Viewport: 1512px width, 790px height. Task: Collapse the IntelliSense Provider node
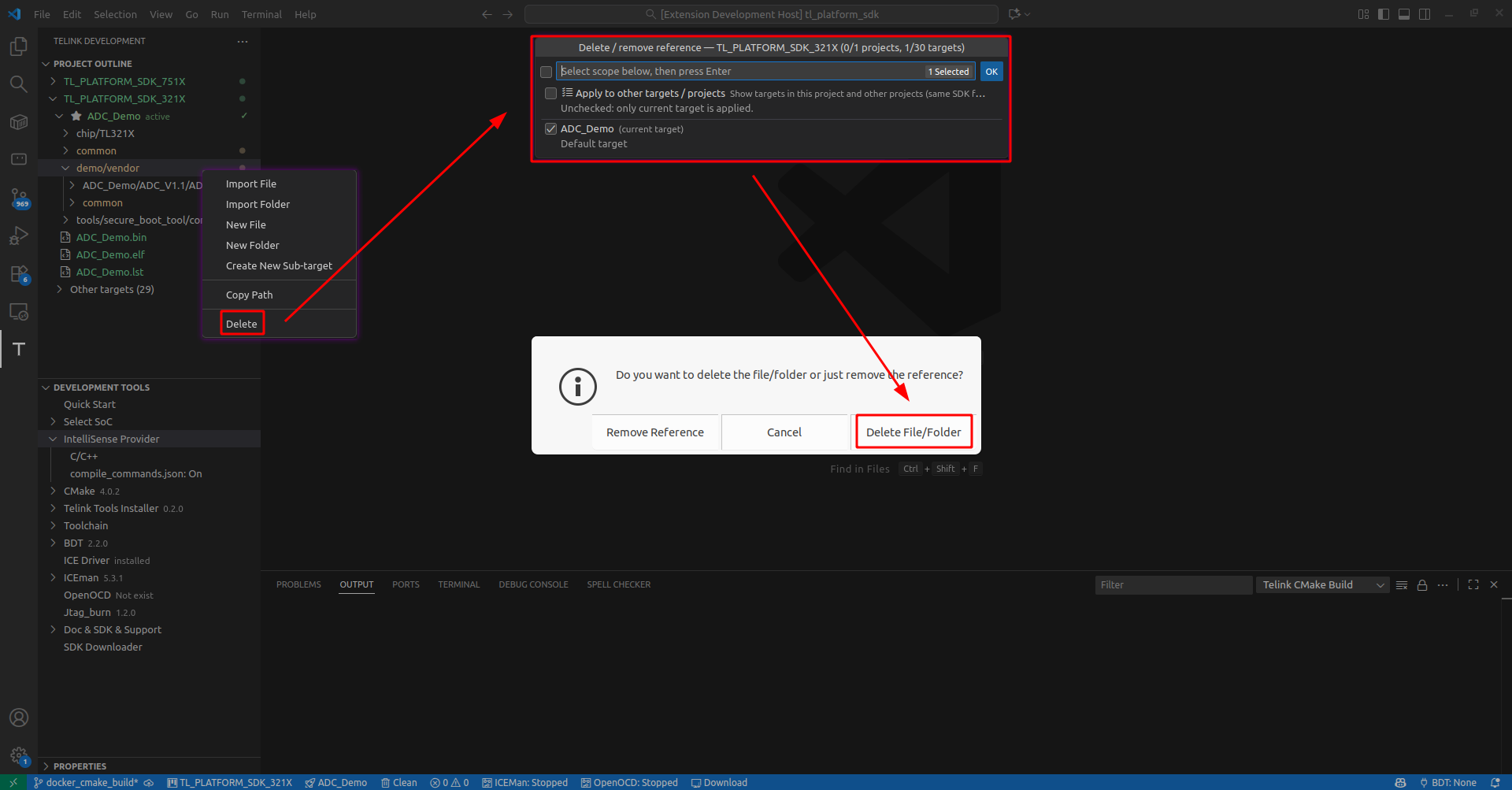pyautogui.click(x=53, y=439)
